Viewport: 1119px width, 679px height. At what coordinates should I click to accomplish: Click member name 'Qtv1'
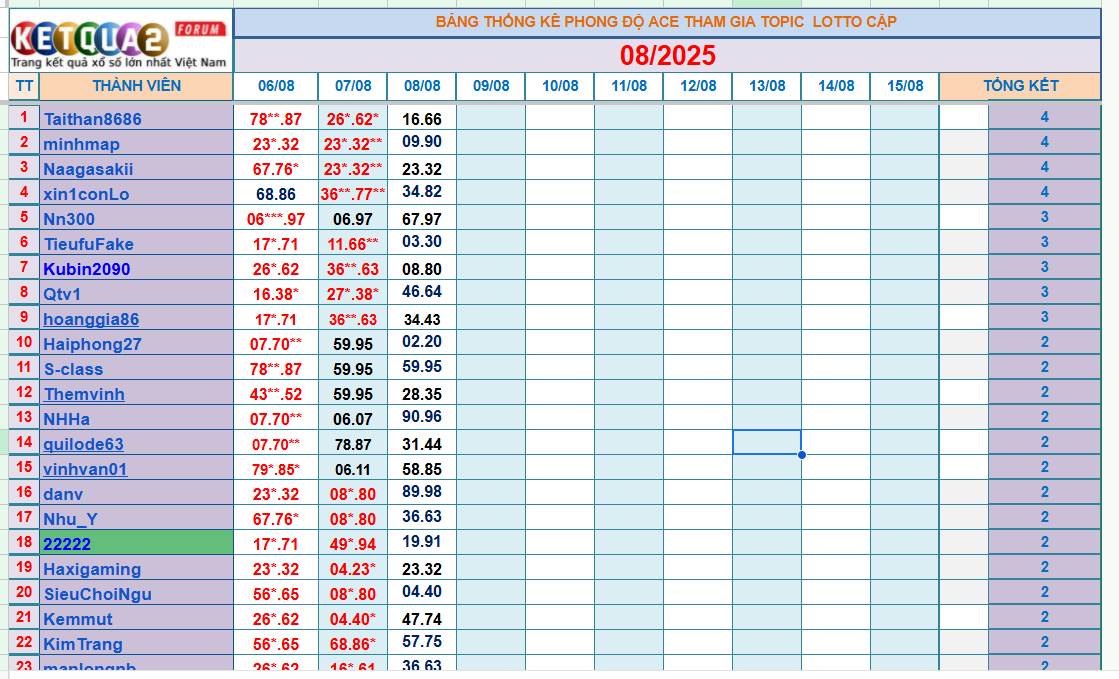tap(62, 294)
